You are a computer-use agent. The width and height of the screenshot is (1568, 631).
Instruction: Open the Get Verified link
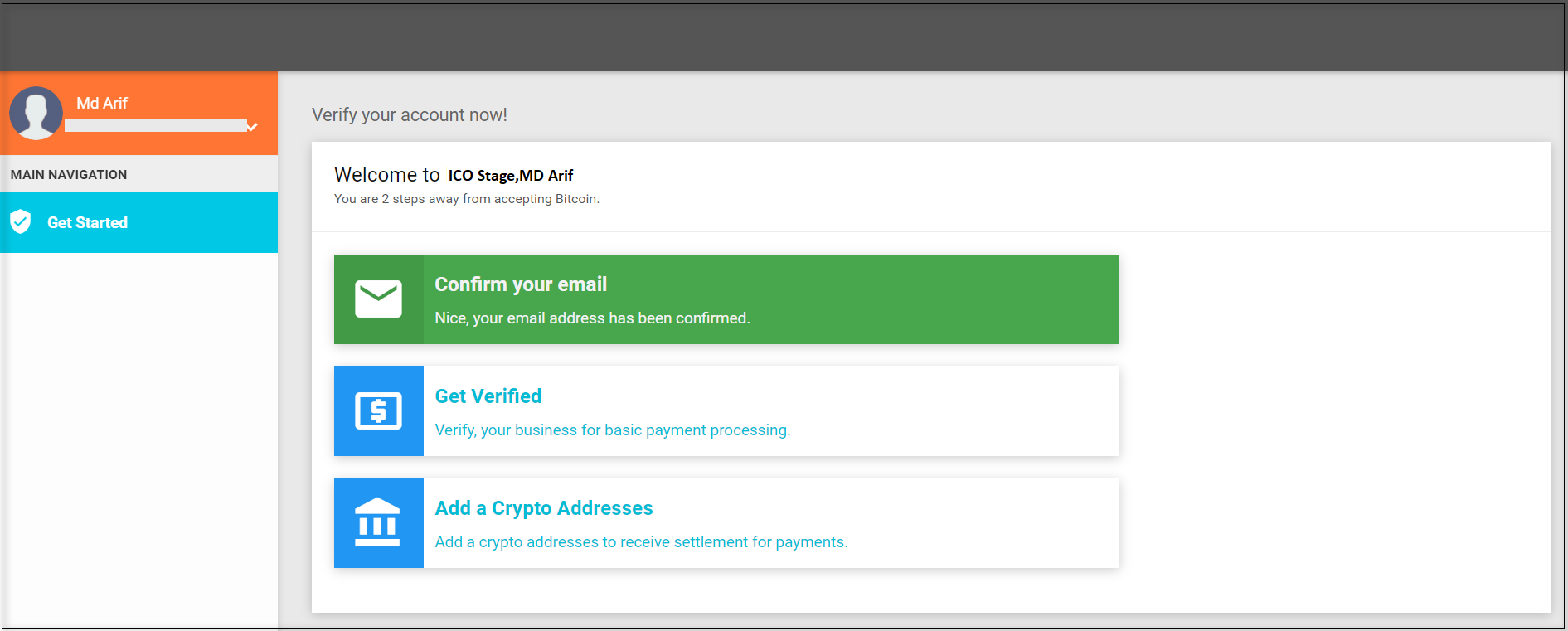(488, 396)
